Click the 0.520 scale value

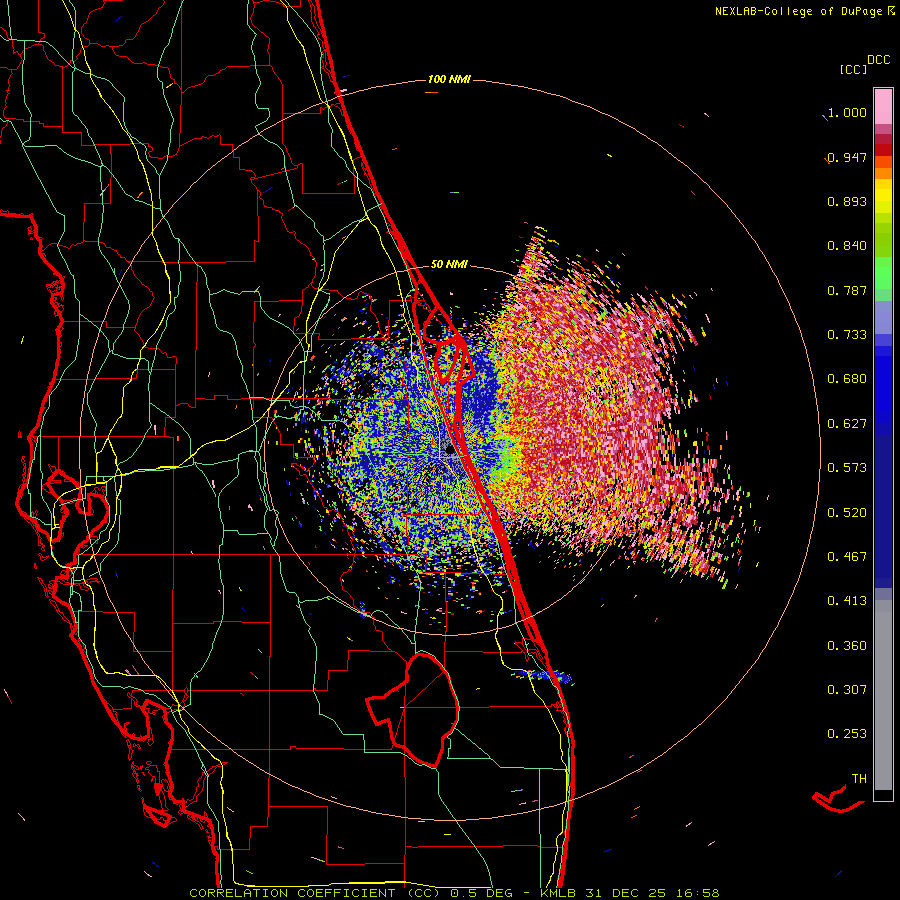coord(847,513)
